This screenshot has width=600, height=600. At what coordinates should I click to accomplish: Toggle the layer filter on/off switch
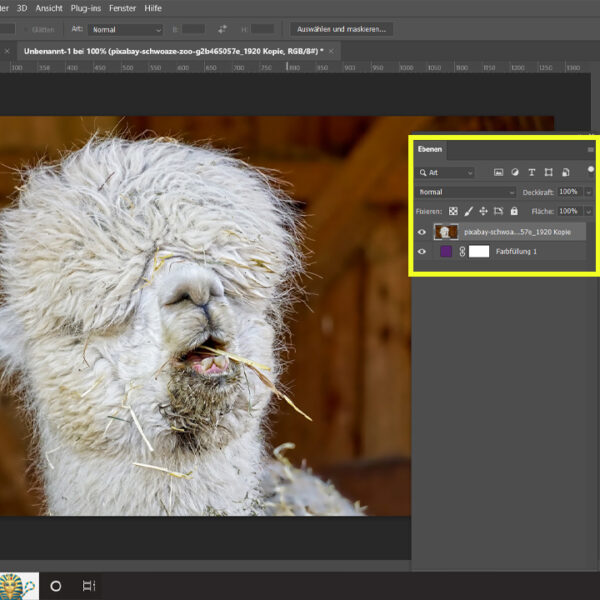coord(590,170)
